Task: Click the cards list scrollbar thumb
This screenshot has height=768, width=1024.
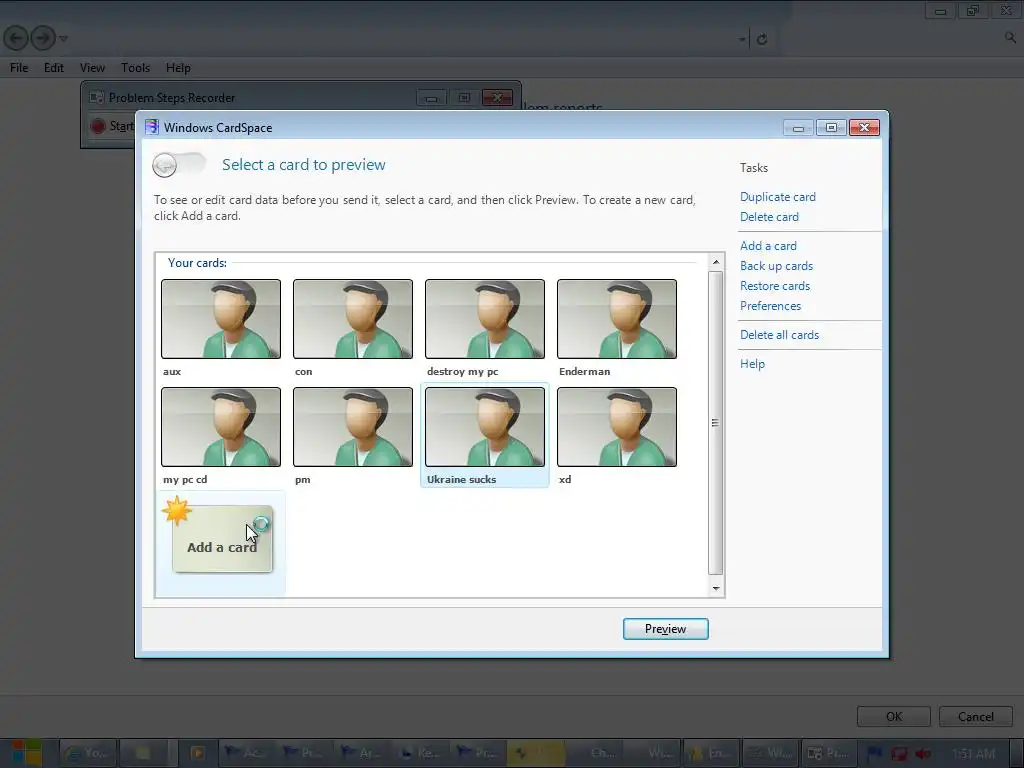Action: click(x=716, y=423)
